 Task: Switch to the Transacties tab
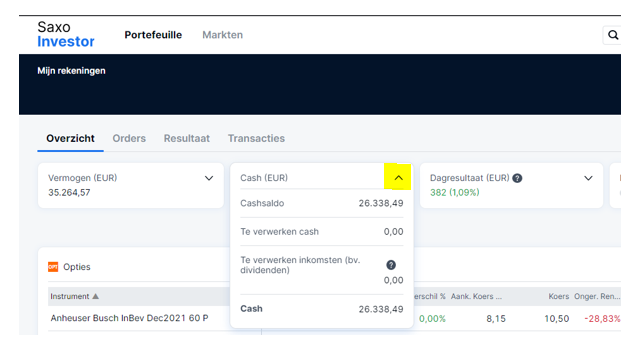coord(256,139)
